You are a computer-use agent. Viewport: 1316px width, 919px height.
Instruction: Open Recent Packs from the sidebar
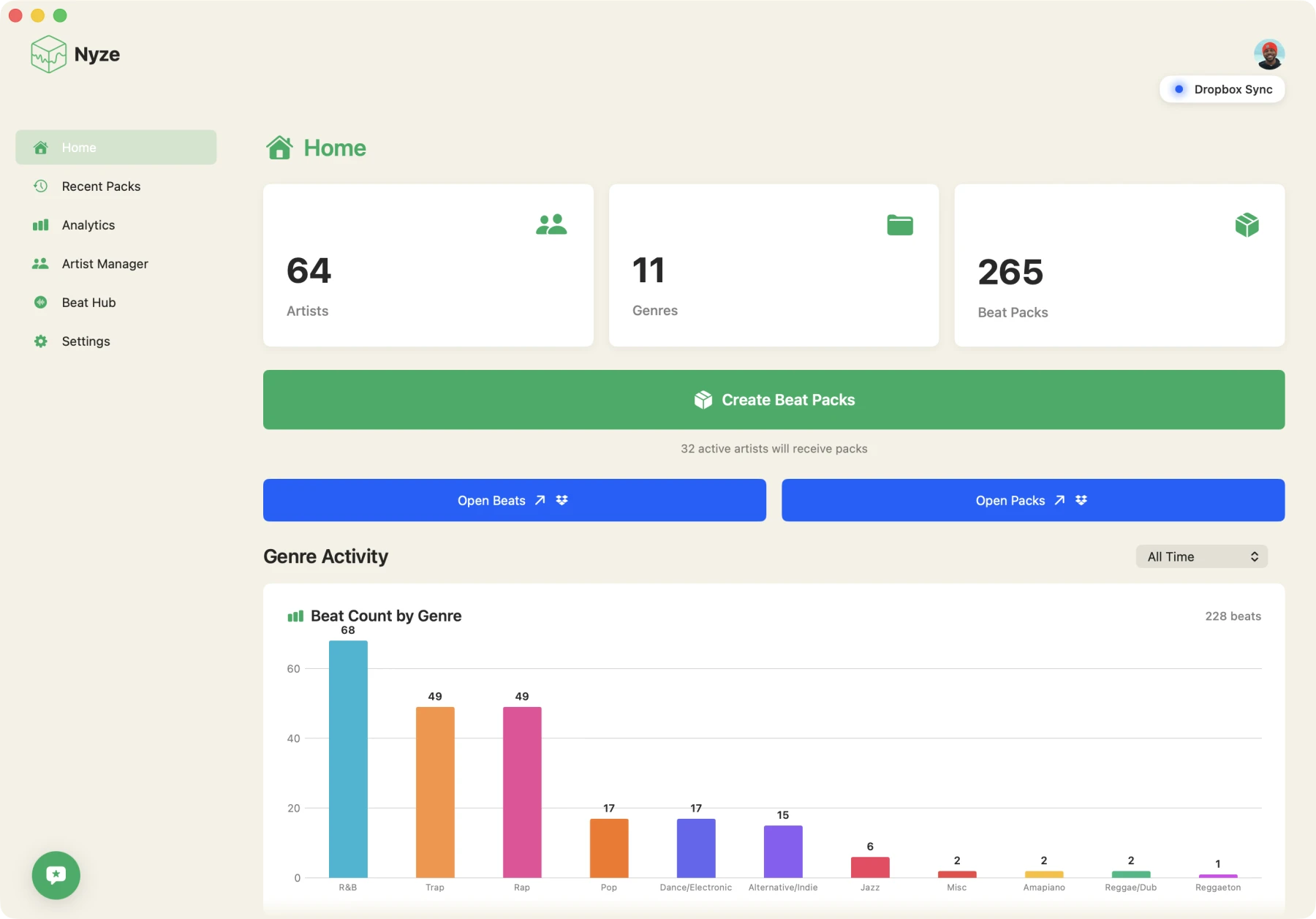[116, 186]
